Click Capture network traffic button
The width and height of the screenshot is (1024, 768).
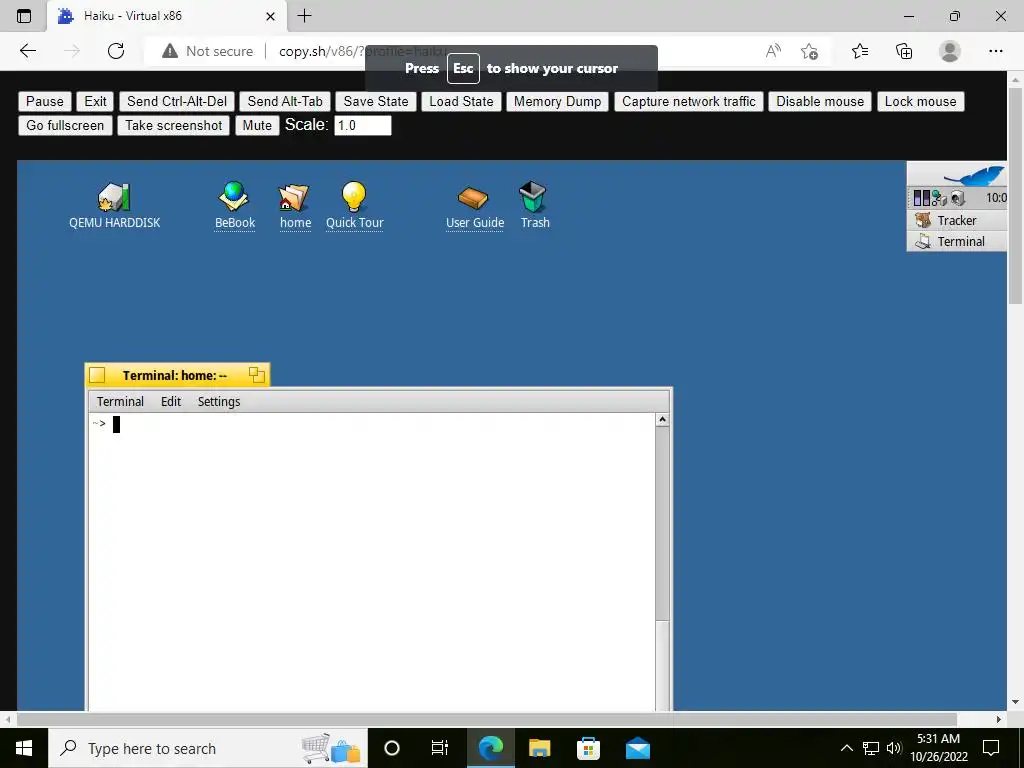pos(688,101)
